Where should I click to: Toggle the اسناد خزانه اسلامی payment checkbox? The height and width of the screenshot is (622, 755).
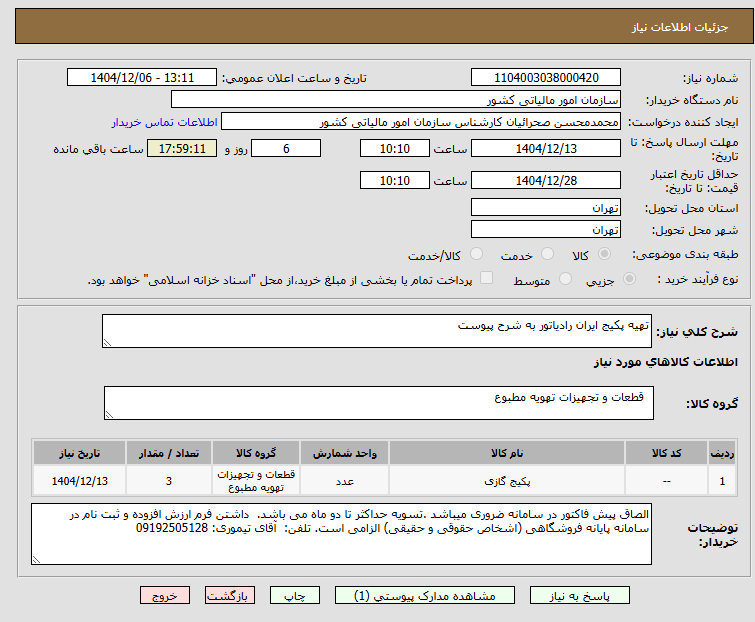point(487,278)
